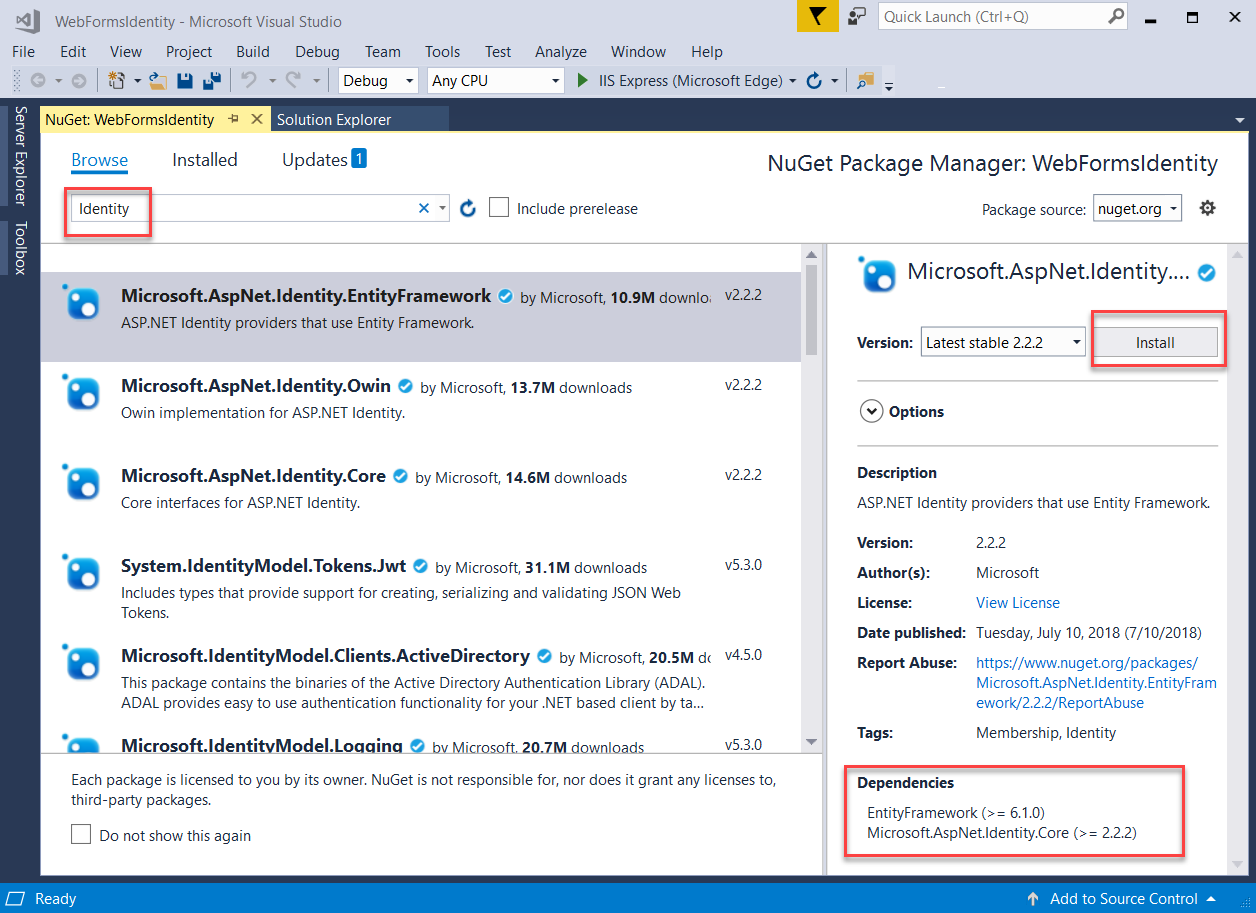Viewport: 1256px width, 913px height.
Task: Switch to the Installed tab
Action: click(x=204, y=159)
